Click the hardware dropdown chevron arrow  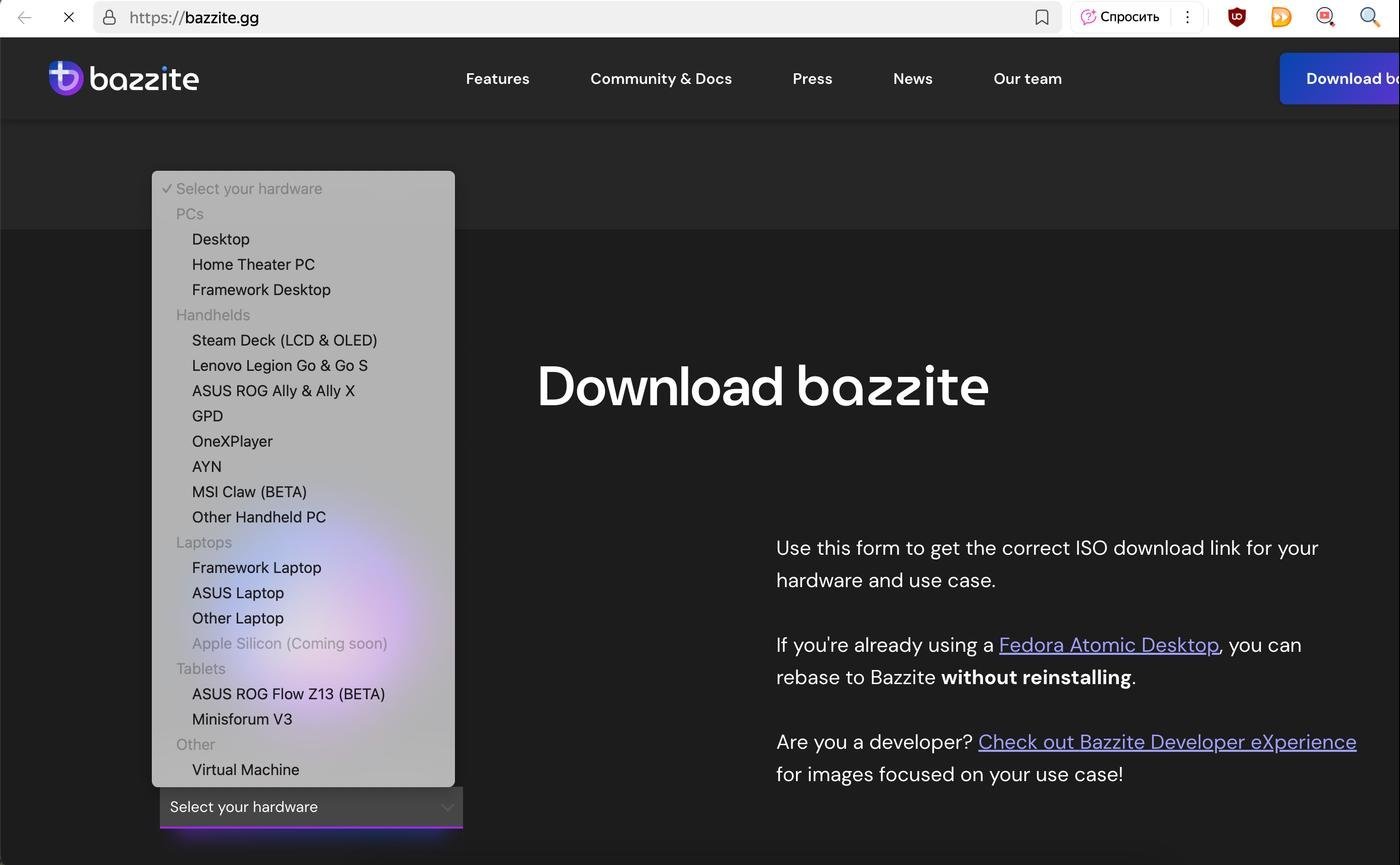tap(447, 807)
